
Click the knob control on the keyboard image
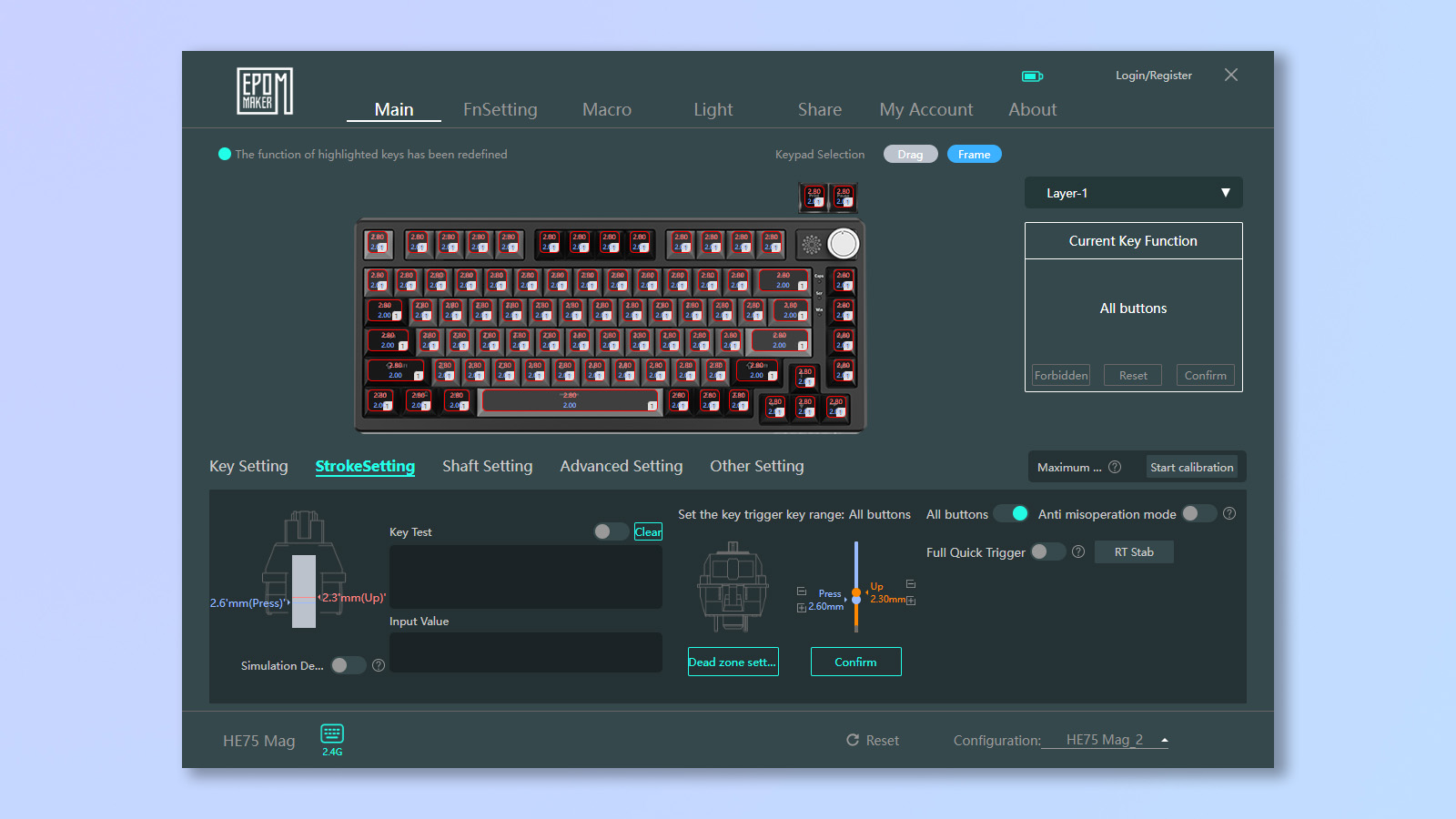(844, 243)
